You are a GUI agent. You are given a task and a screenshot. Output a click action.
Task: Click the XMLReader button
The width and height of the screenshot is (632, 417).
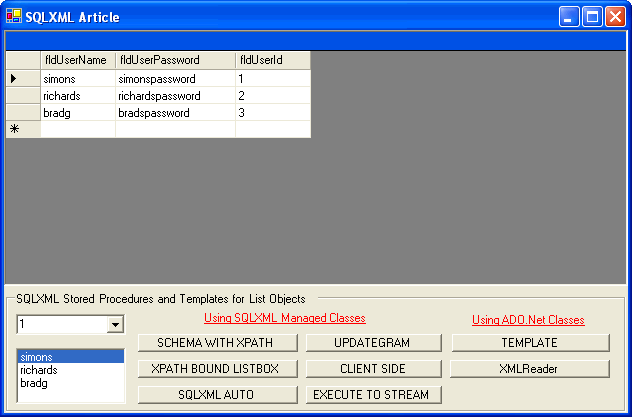tap(530, 369)
